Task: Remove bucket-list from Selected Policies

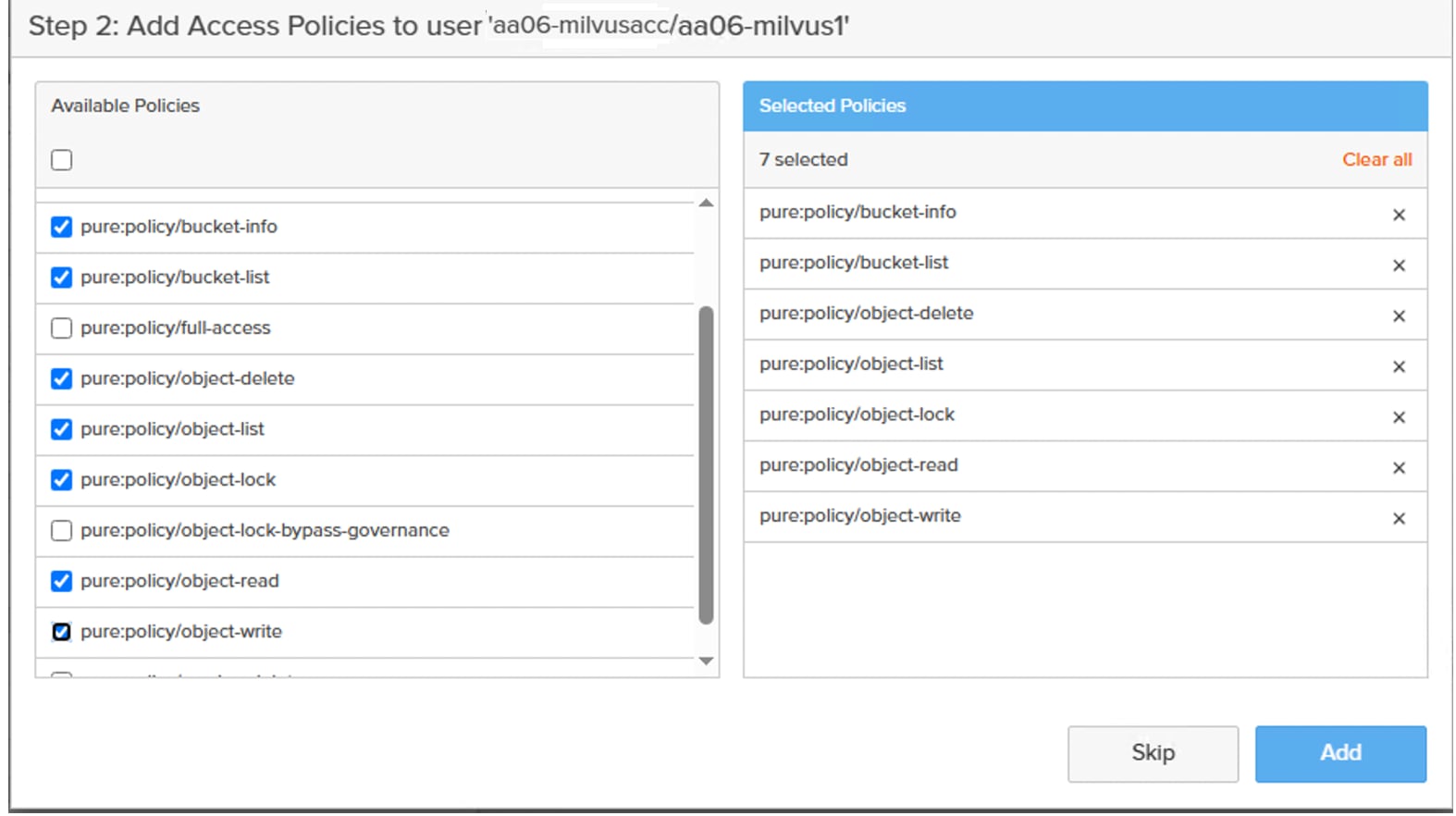Action: (1399, 266)
